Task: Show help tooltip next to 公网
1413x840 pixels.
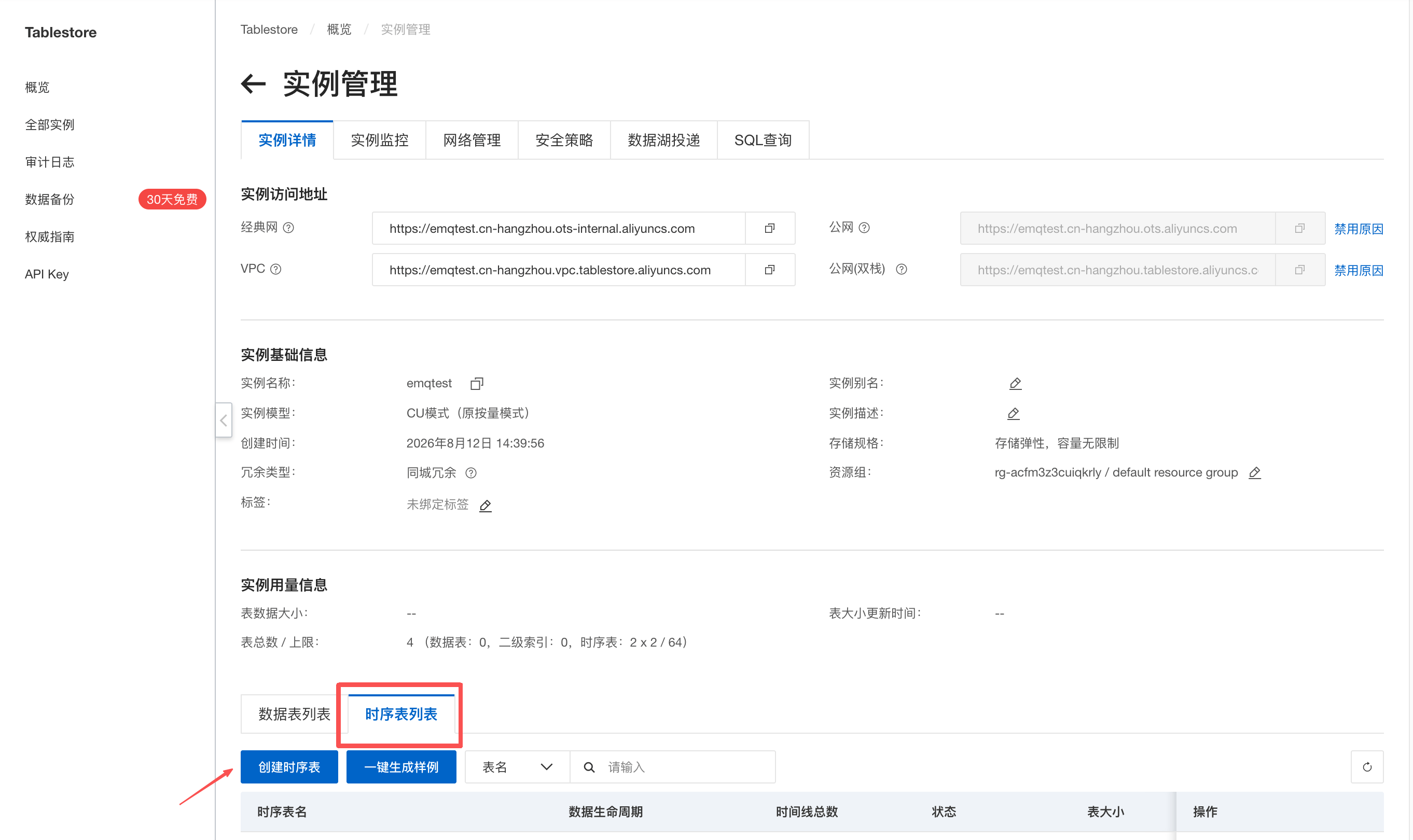Action: (x=864, y=228)
